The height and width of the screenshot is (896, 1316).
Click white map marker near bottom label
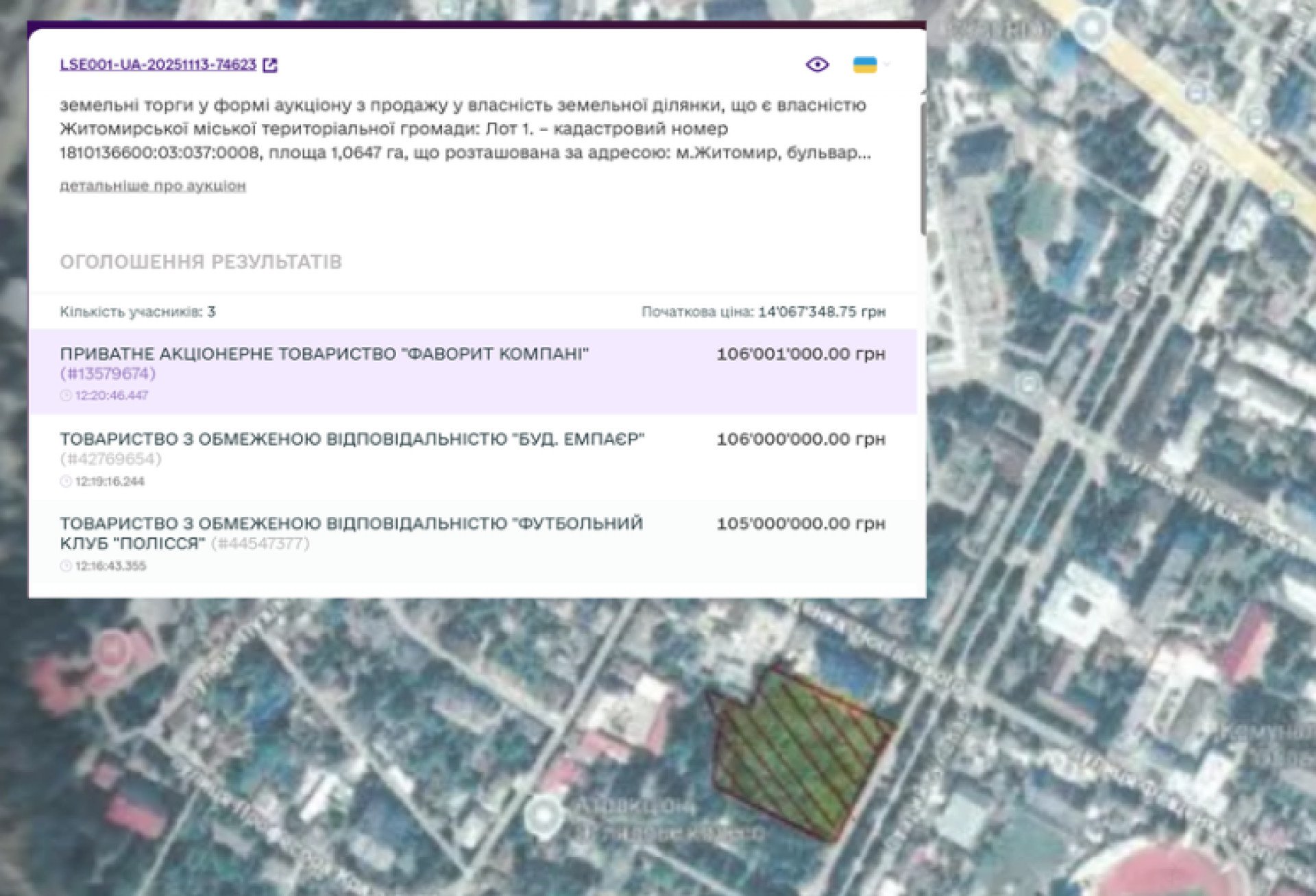543,816
